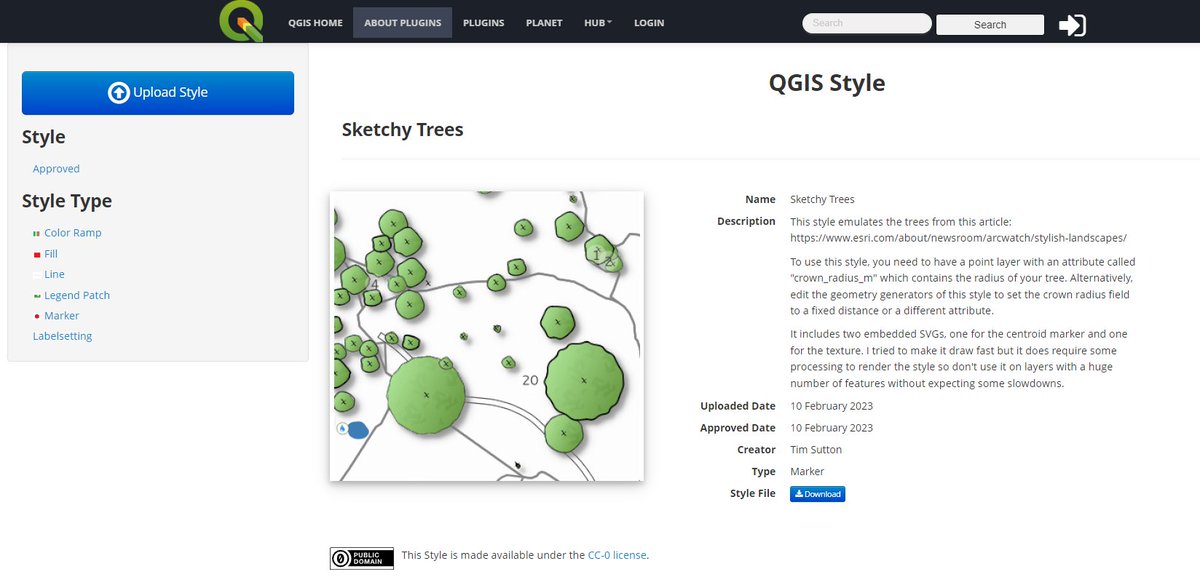Go to the PLUGINS menu item
1200x577 pixels.
tap(483, 23)
